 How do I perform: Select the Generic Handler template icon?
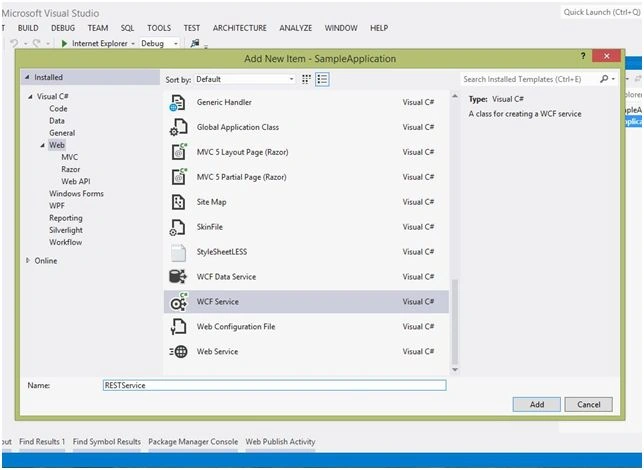click(x=178, y=103)
